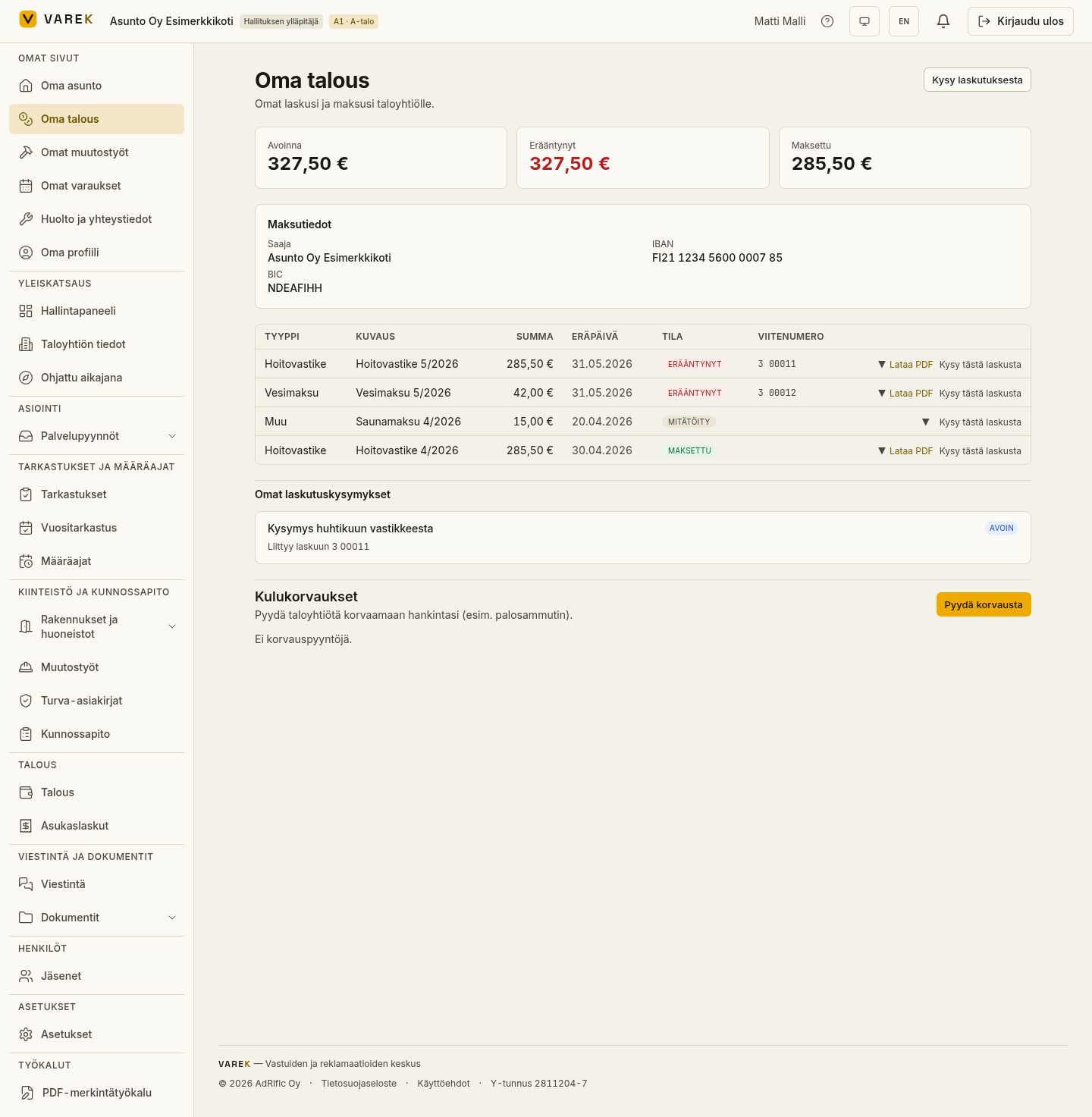This screenshot has width=1092, height=1117.
Task: Download PDF for Vesimaksu 5/2026
Action: point(911,394)
